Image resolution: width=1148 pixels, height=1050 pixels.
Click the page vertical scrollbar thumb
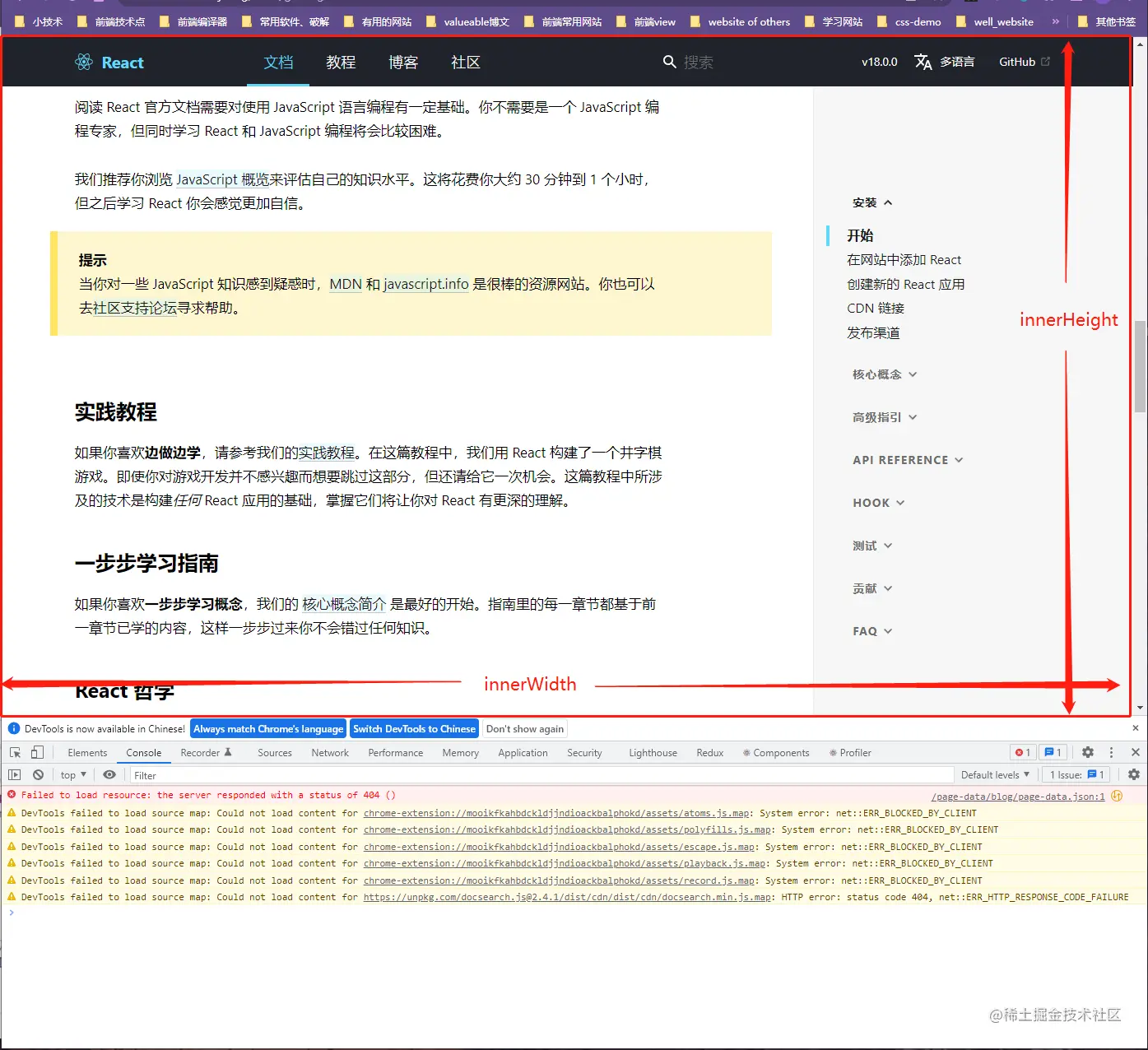1140,366
